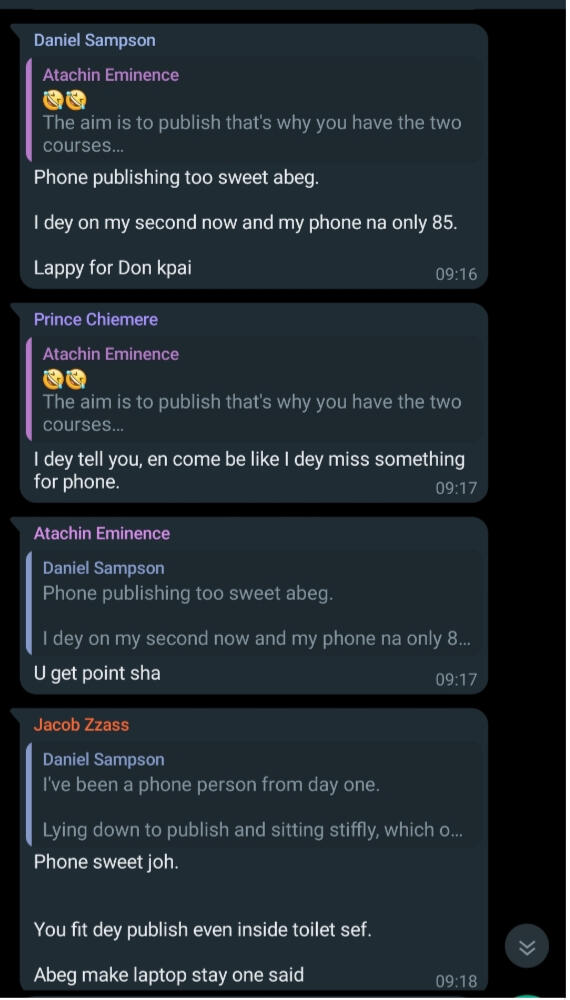Open Prince Chiemere's sender name
The image size is (570, 1000).
point(96,320)
